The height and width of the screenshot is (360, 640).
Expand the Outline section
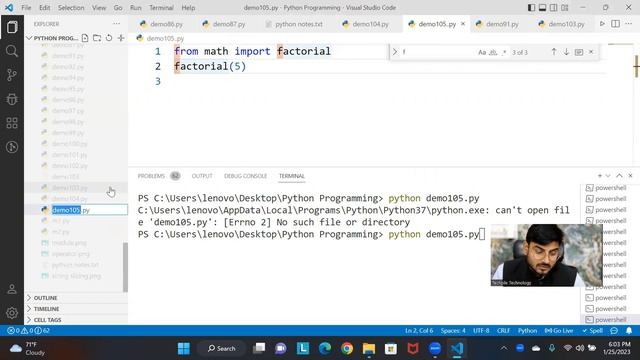pyautogui.click(x=76, y=298)
